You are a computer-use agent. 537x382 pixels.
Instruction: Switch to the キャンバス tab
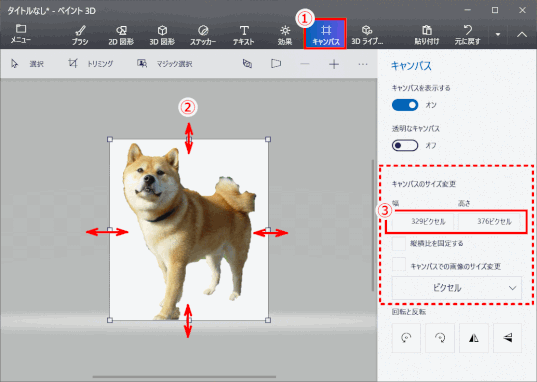click(326, 34)
